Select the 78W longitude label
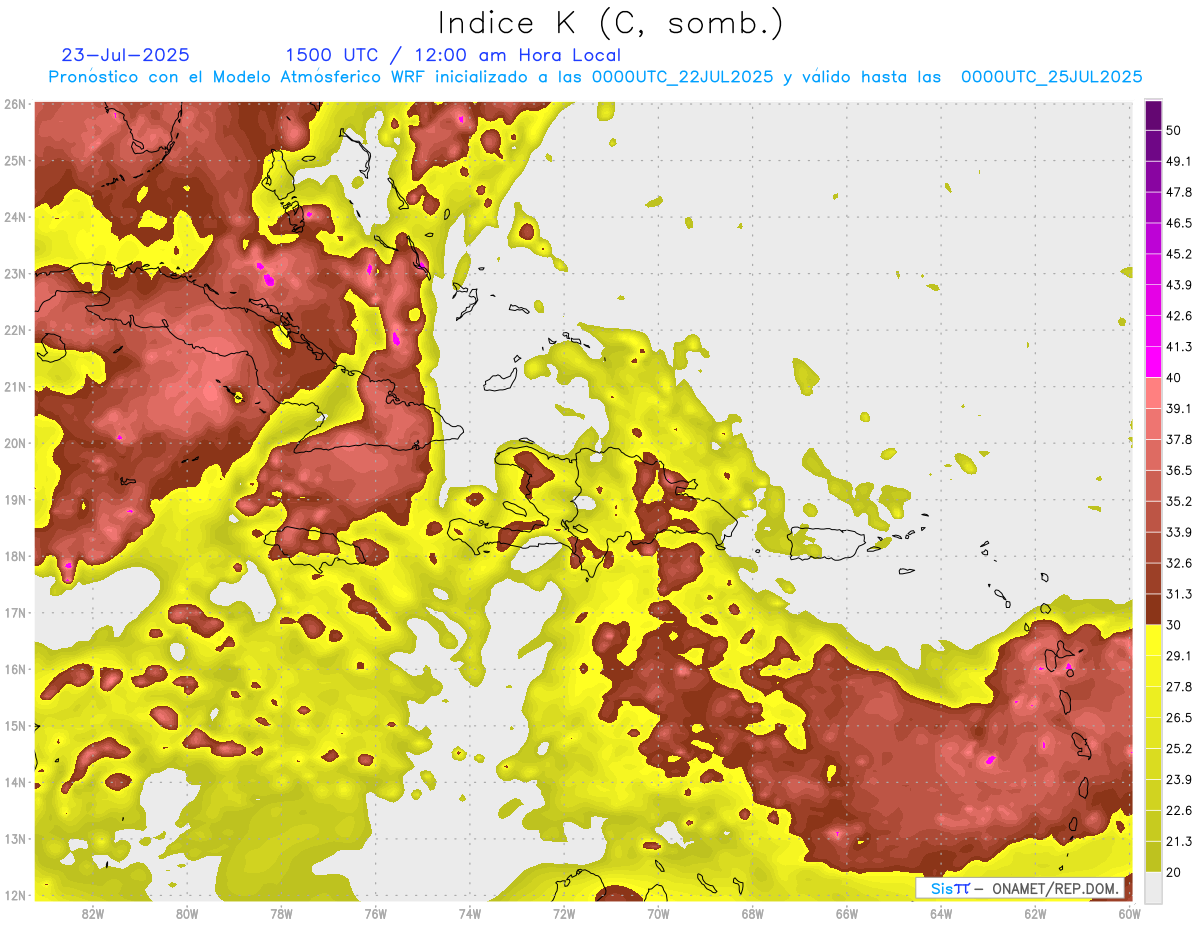Screen dimensions: 1200x927 pos(281,913)
